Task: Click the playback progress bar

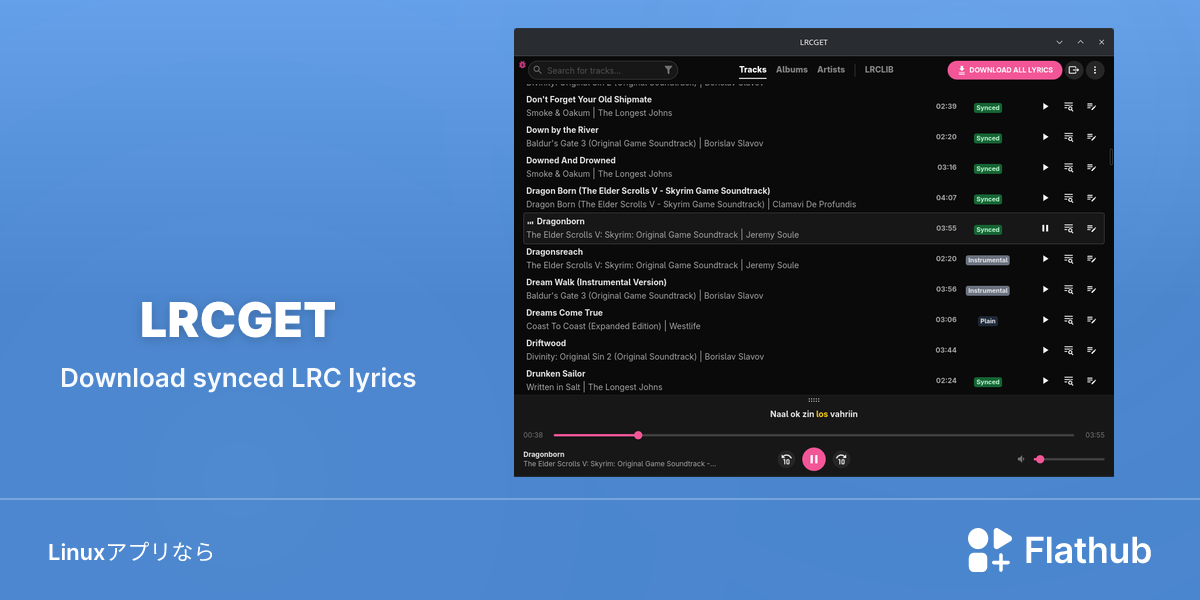Action: click(814, 435)
